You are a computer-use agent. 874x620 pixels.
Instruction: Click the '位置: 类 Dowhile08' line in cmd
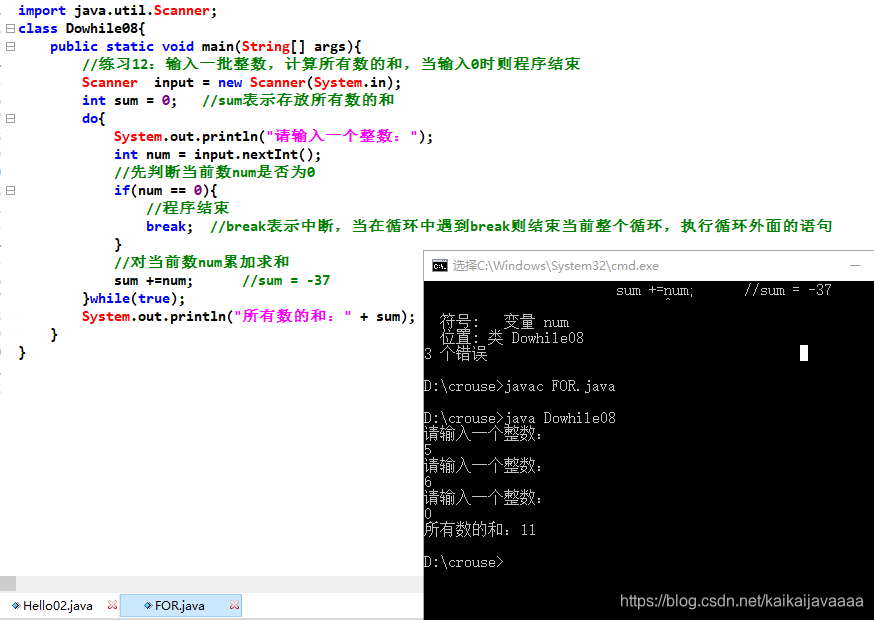tap(512, 338)
